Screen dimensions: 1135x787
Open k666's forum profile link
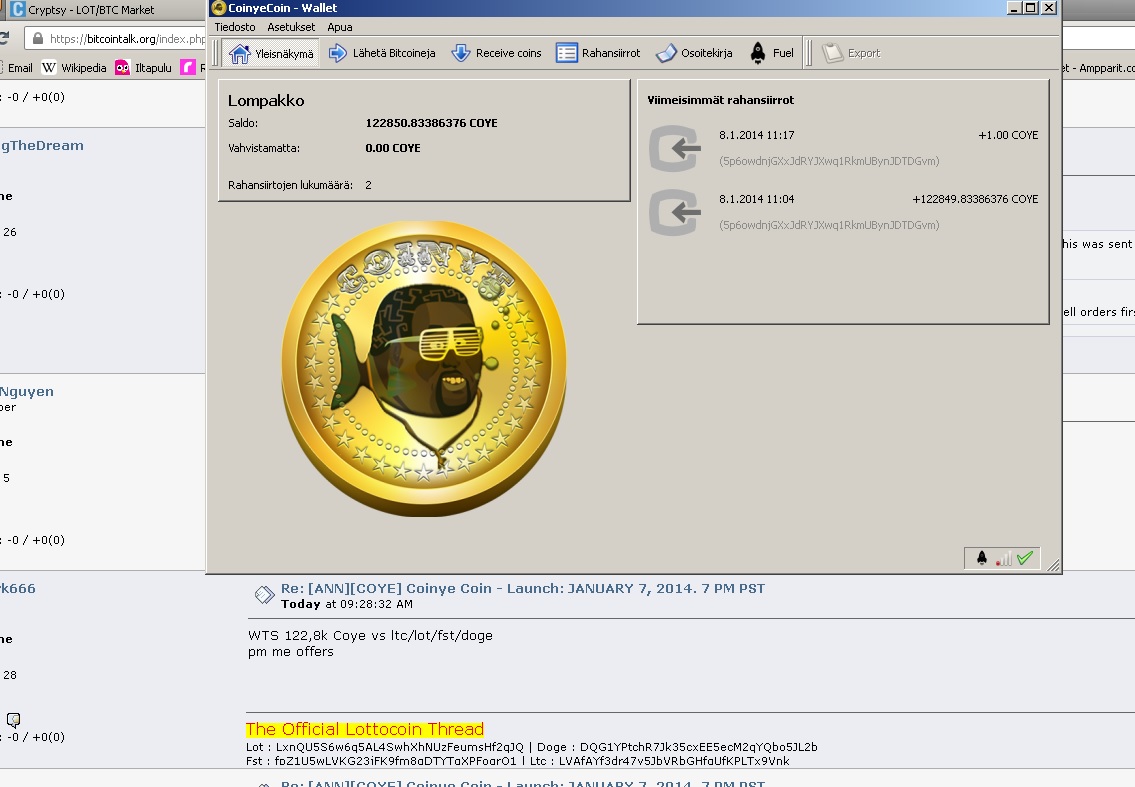click(x=17, y=589)
